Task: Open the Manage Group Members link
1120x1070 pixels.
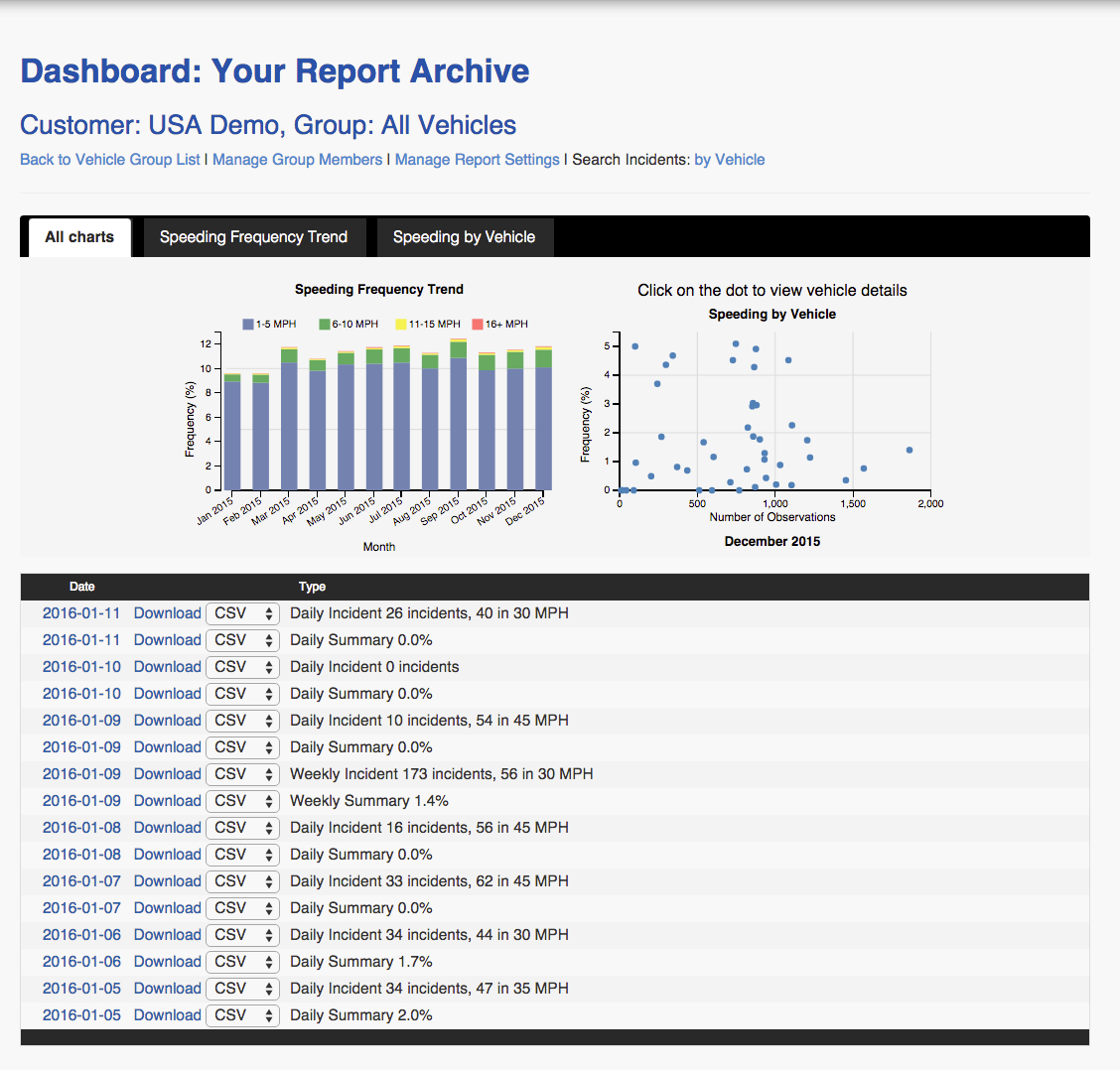Action: pos(297,160)
